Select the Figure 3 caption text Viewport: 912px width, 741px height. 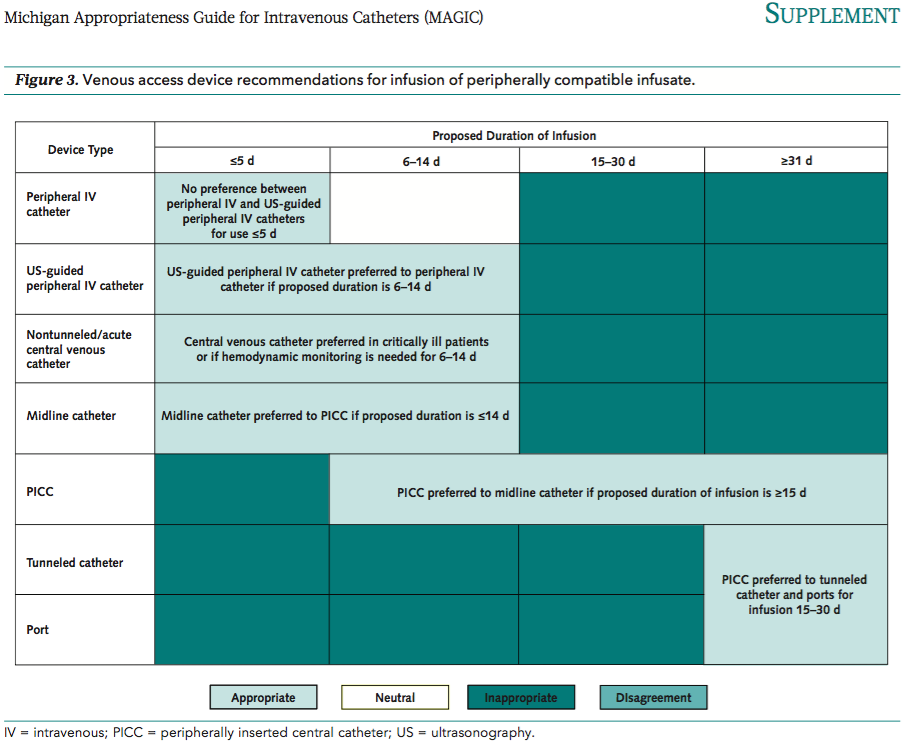(354, 80)
